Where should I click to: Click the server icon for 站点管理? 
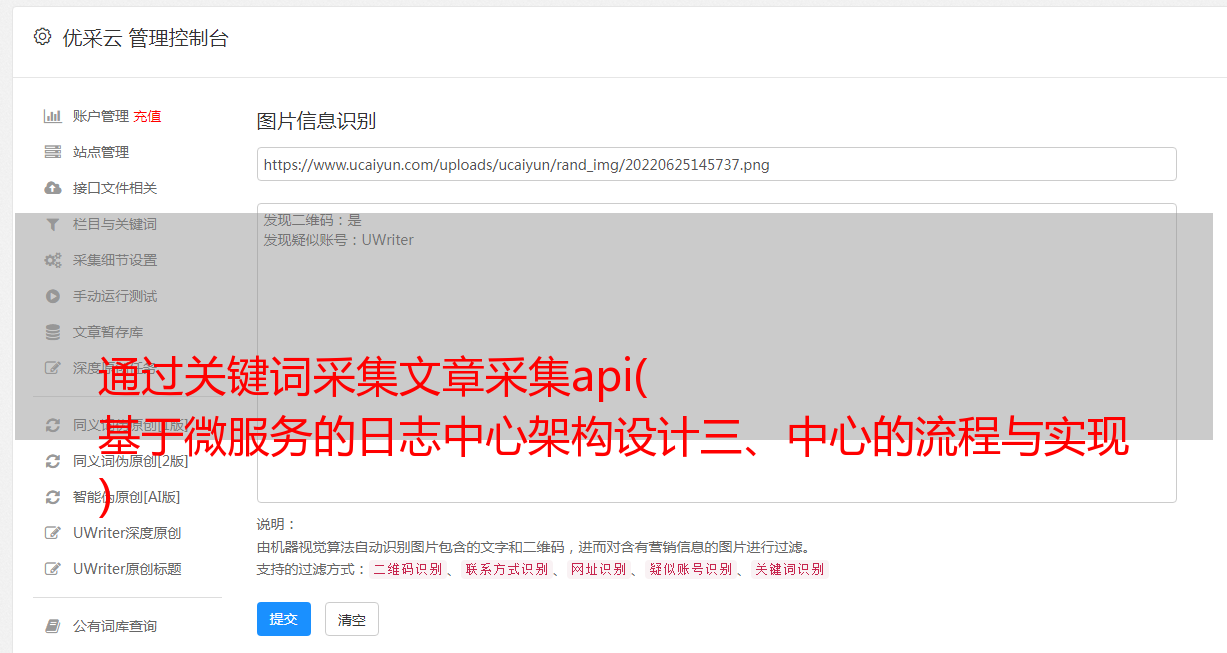(53, 152)
